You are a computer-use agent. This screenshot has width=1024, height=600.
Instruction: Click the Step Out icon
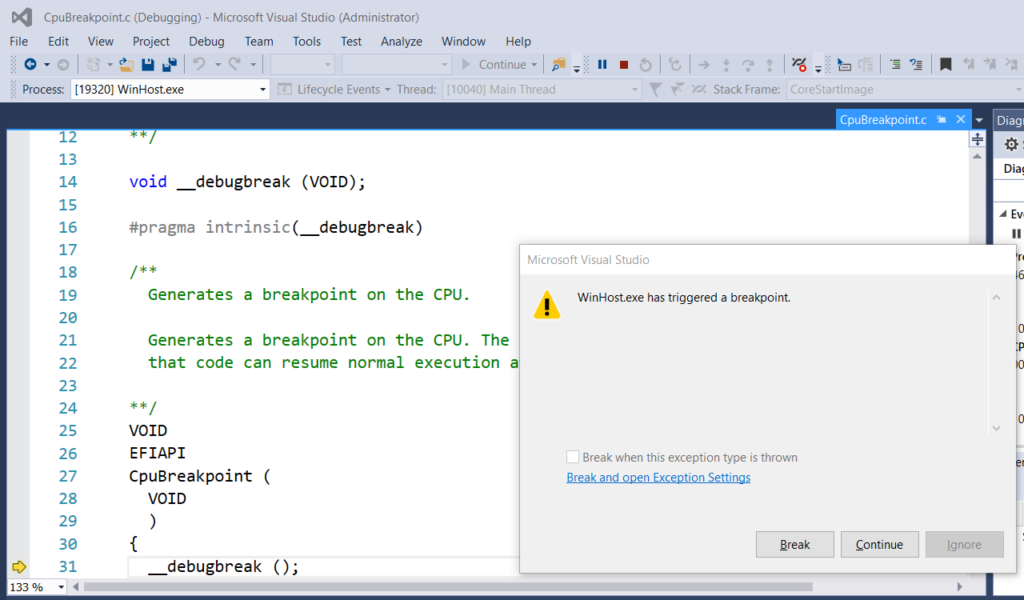click(x=770, y=64)
